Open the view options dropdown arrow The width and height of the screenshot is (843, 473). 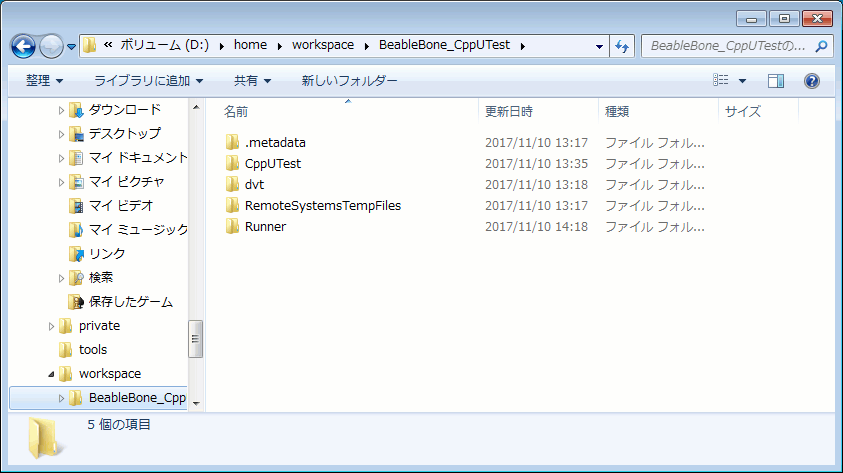[x=742, y=81]
